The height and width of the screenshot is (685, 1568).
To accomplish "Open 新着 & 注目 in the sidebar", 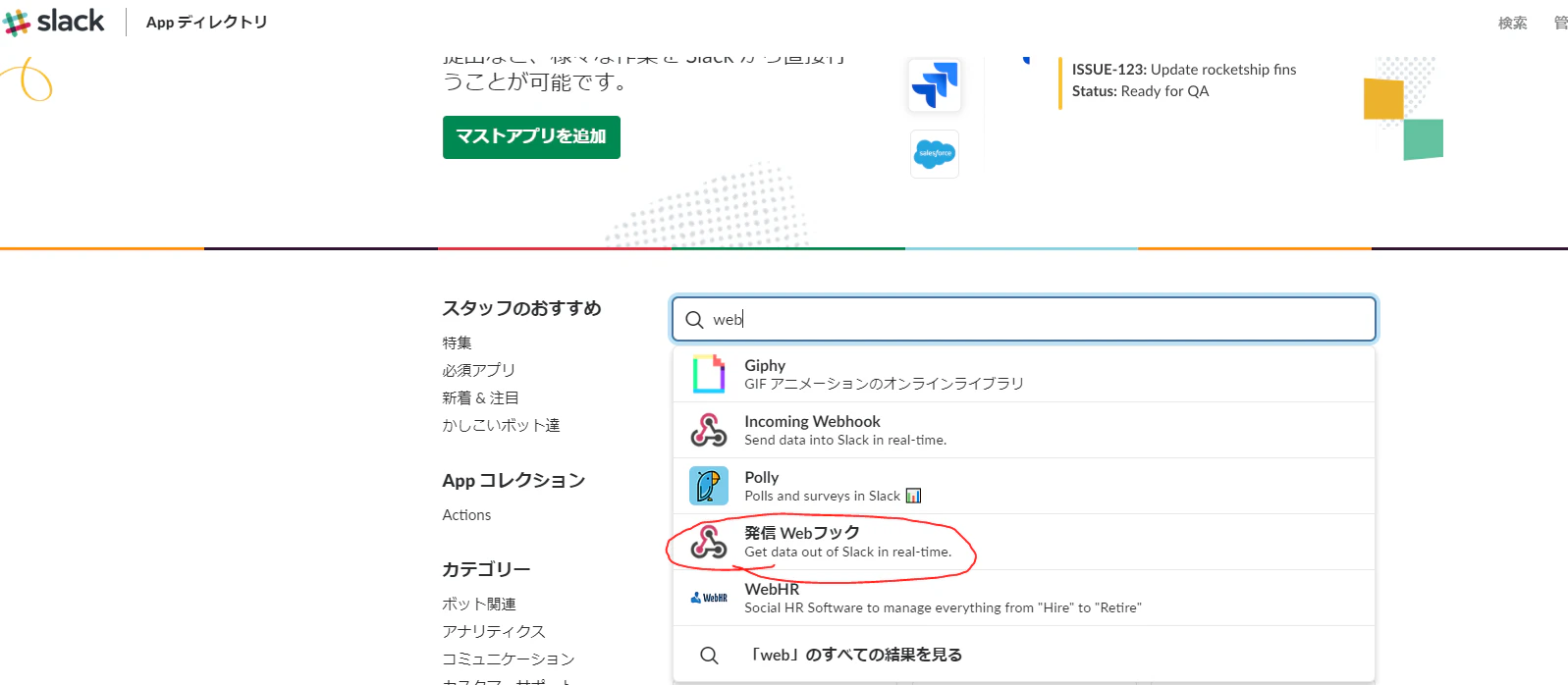I will tap(481, 397).
